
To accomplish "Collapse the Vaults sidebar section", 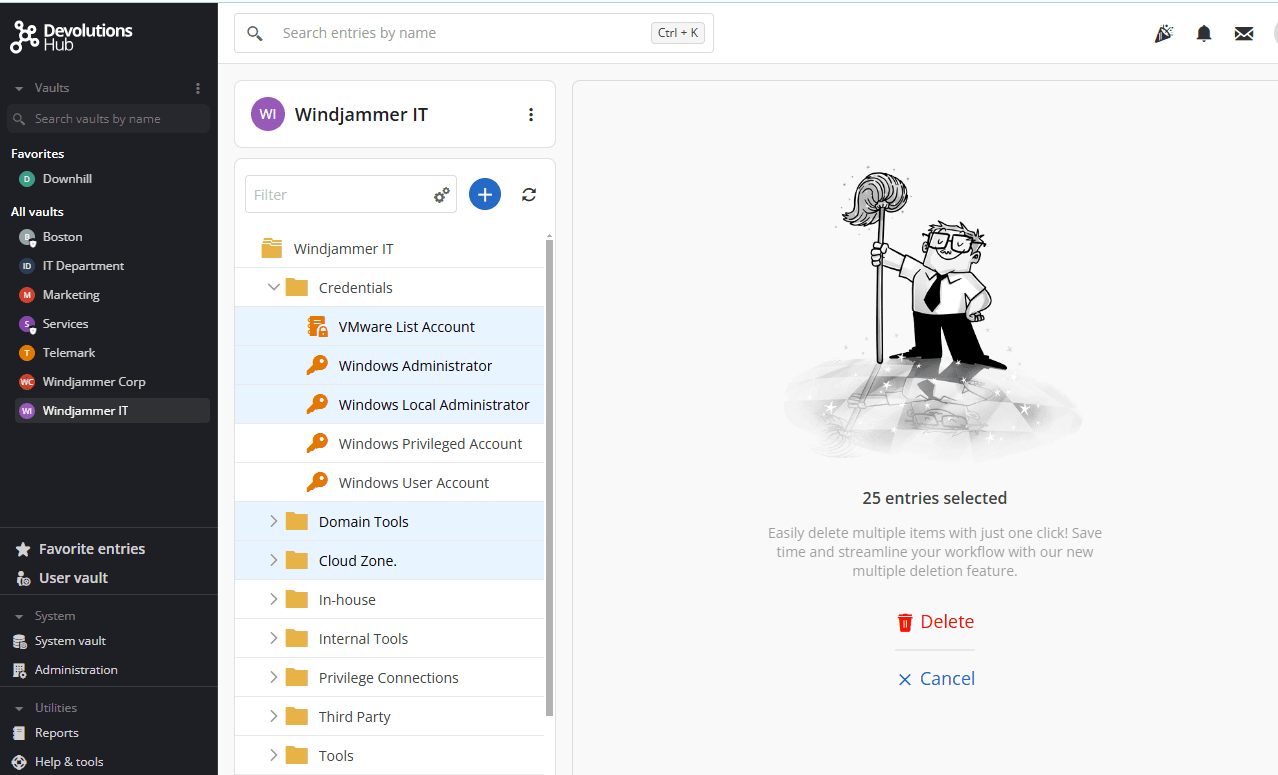I will 19,89.
